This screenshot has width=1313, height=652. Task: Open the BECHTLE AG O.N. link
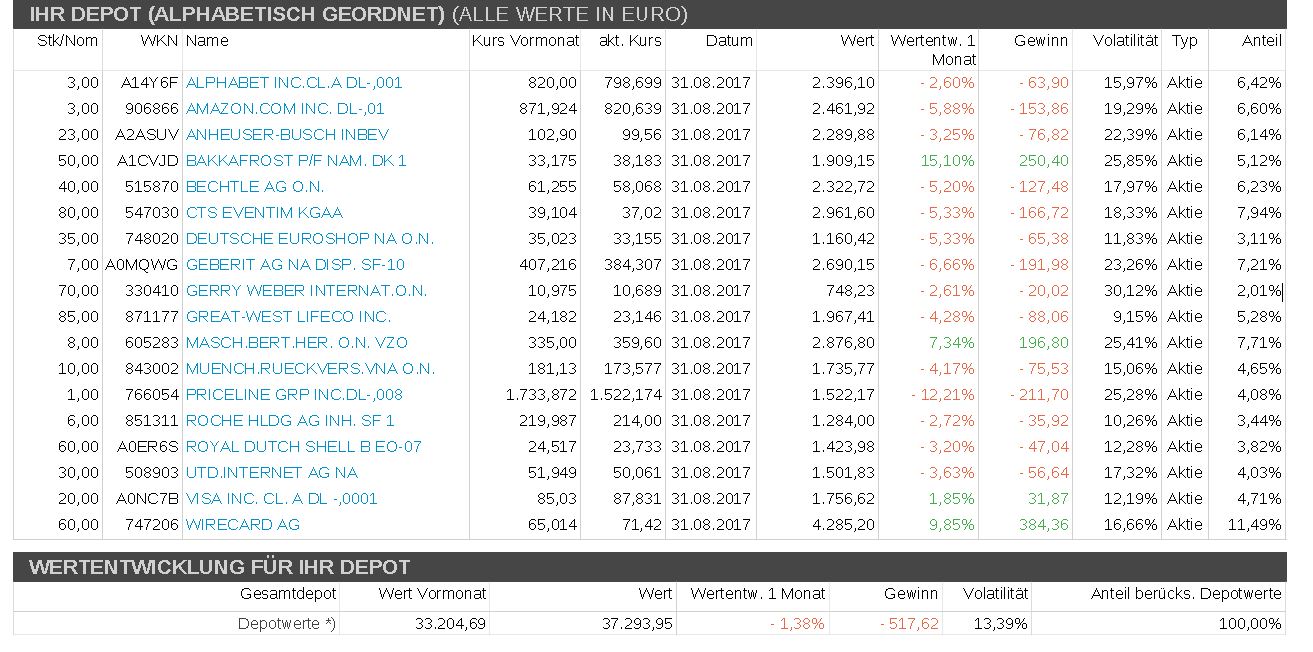point(255,187)
